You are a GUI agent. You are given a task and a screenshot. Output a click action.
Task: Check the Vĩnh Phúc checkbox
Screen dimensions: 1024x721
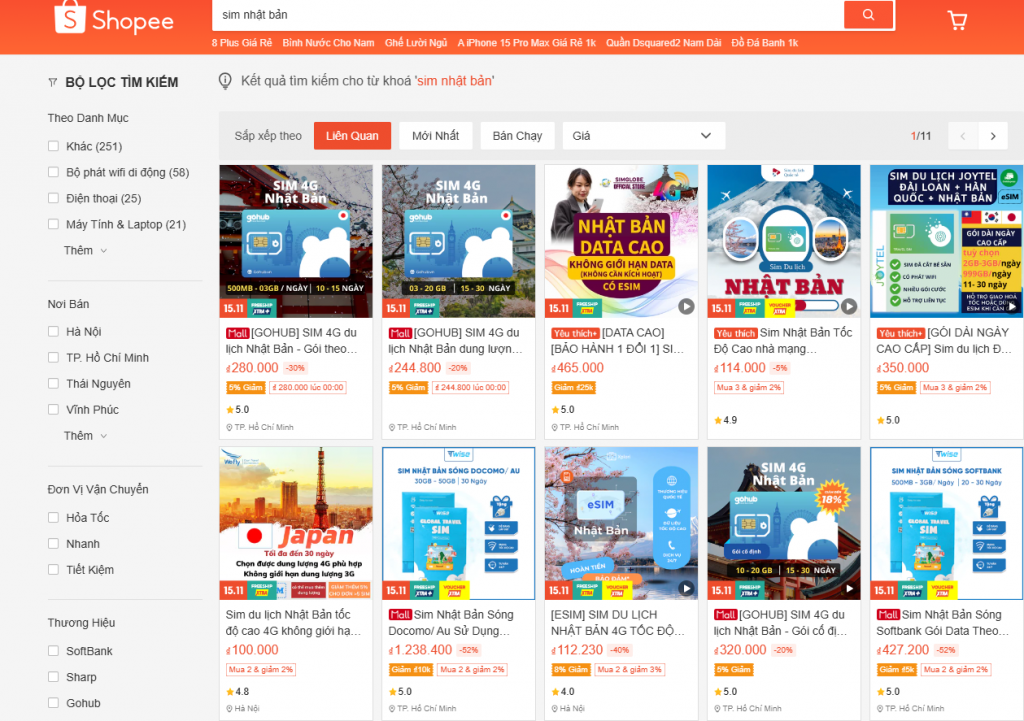click(54, 409)
